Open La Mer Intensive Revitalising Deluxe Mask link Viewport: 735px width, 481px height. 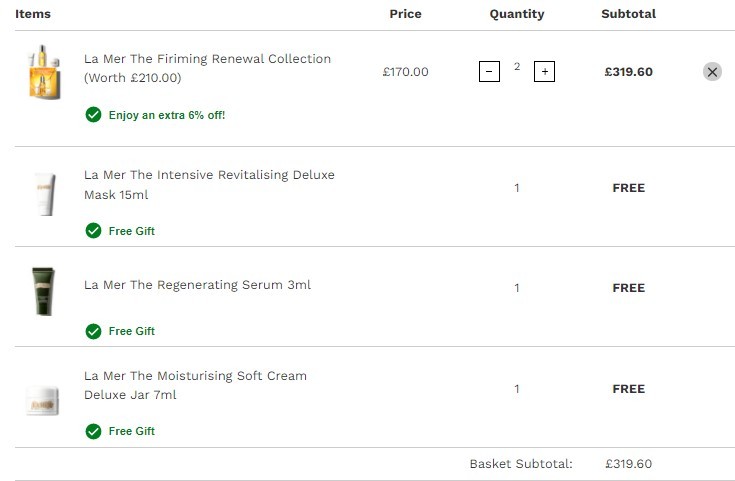(210, 185)
